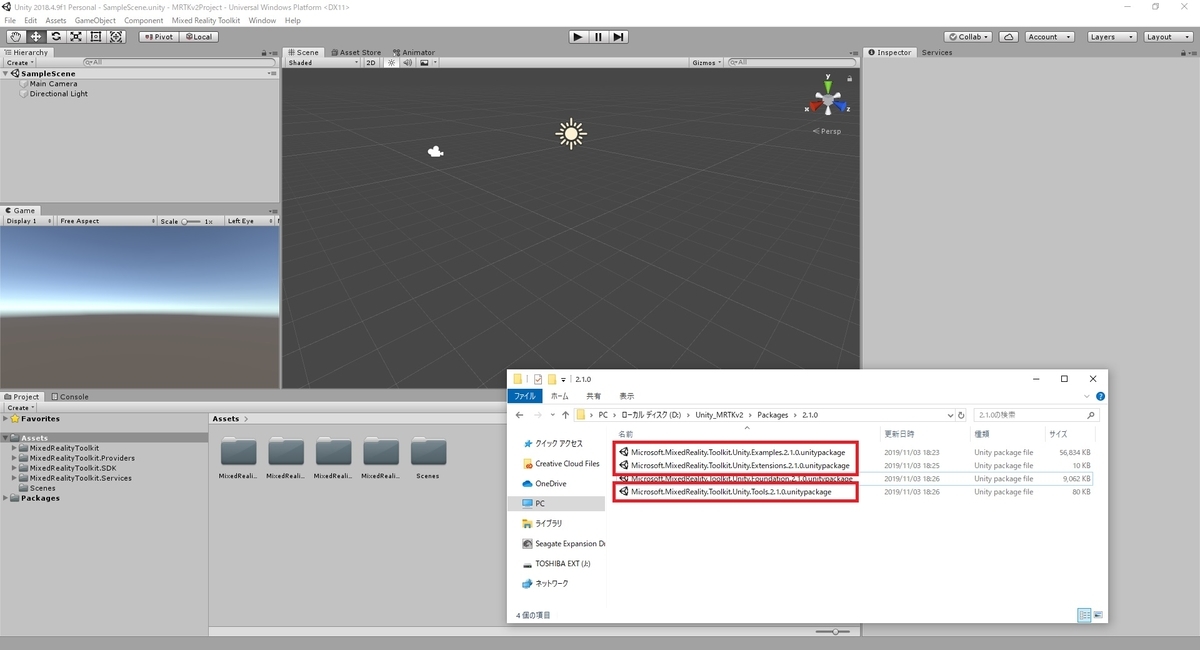Switch to the Console tab
This screenshot has height=650, width=1200.
click(x=70, y=397)
